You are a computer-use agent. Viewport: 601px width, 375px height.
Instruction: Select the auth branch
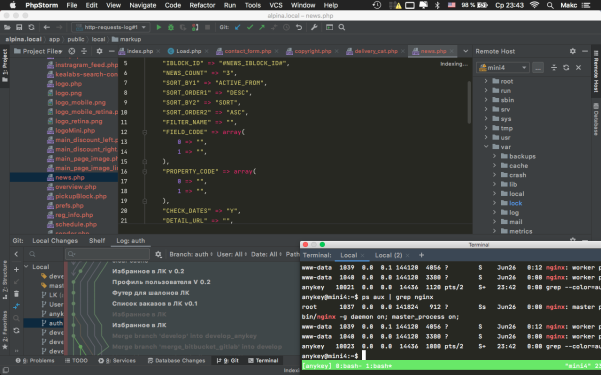tap(56, 323)
